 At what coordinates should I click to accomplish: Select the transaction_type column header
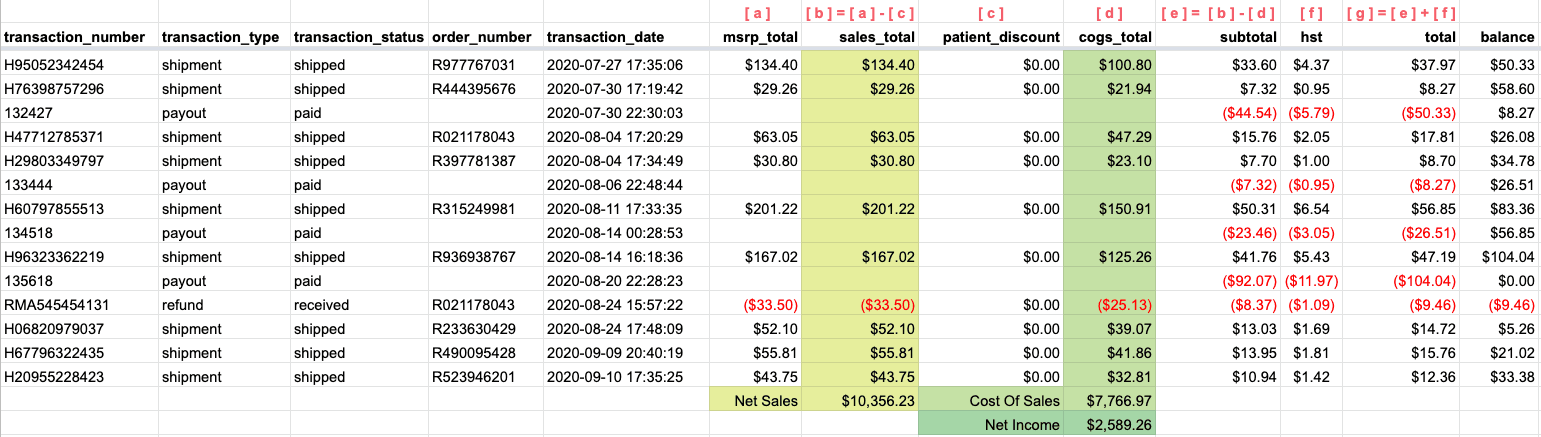(223, 37)
